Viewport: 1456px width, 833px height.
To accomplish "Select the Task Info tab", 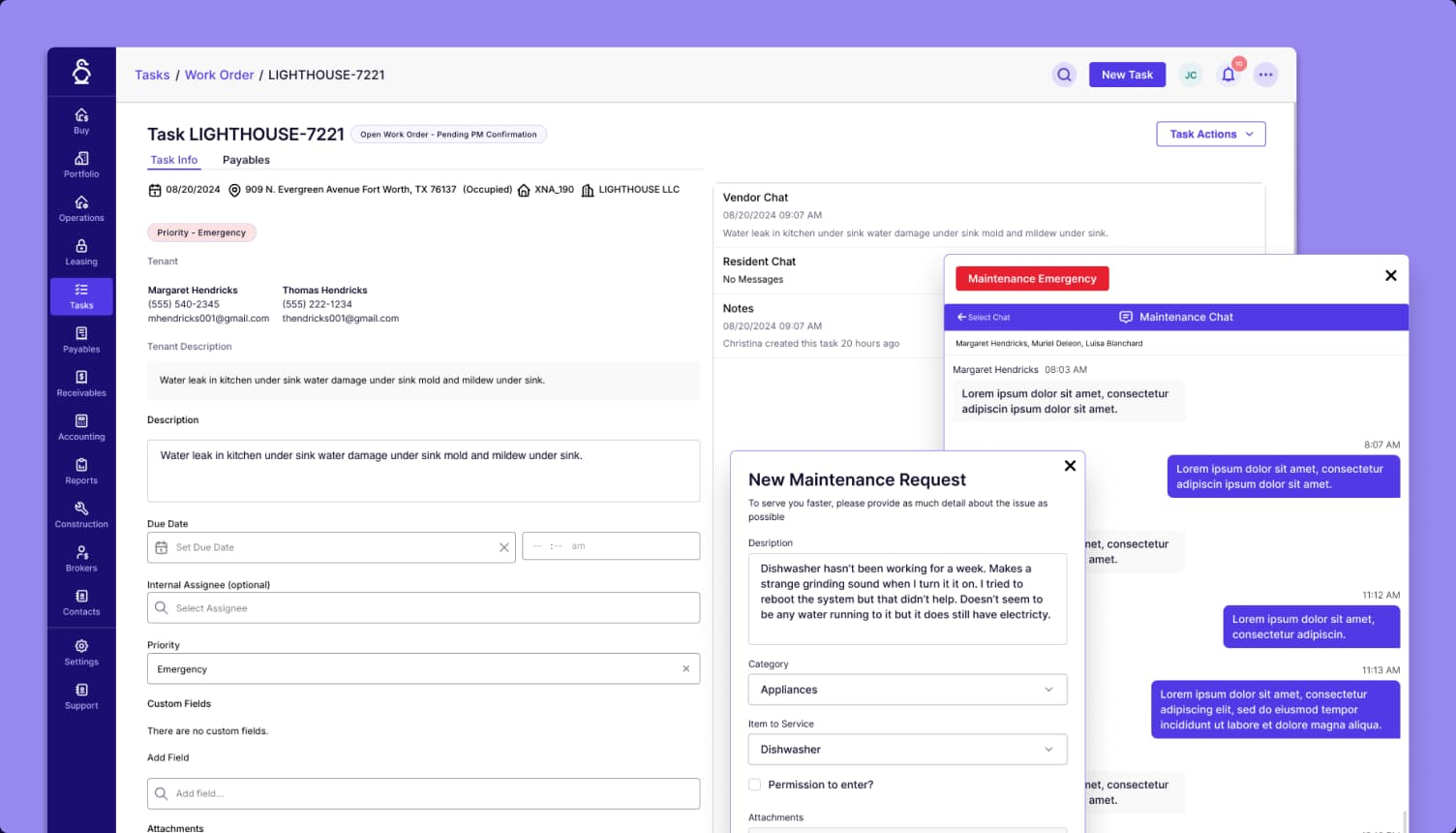I will (174, 160).
